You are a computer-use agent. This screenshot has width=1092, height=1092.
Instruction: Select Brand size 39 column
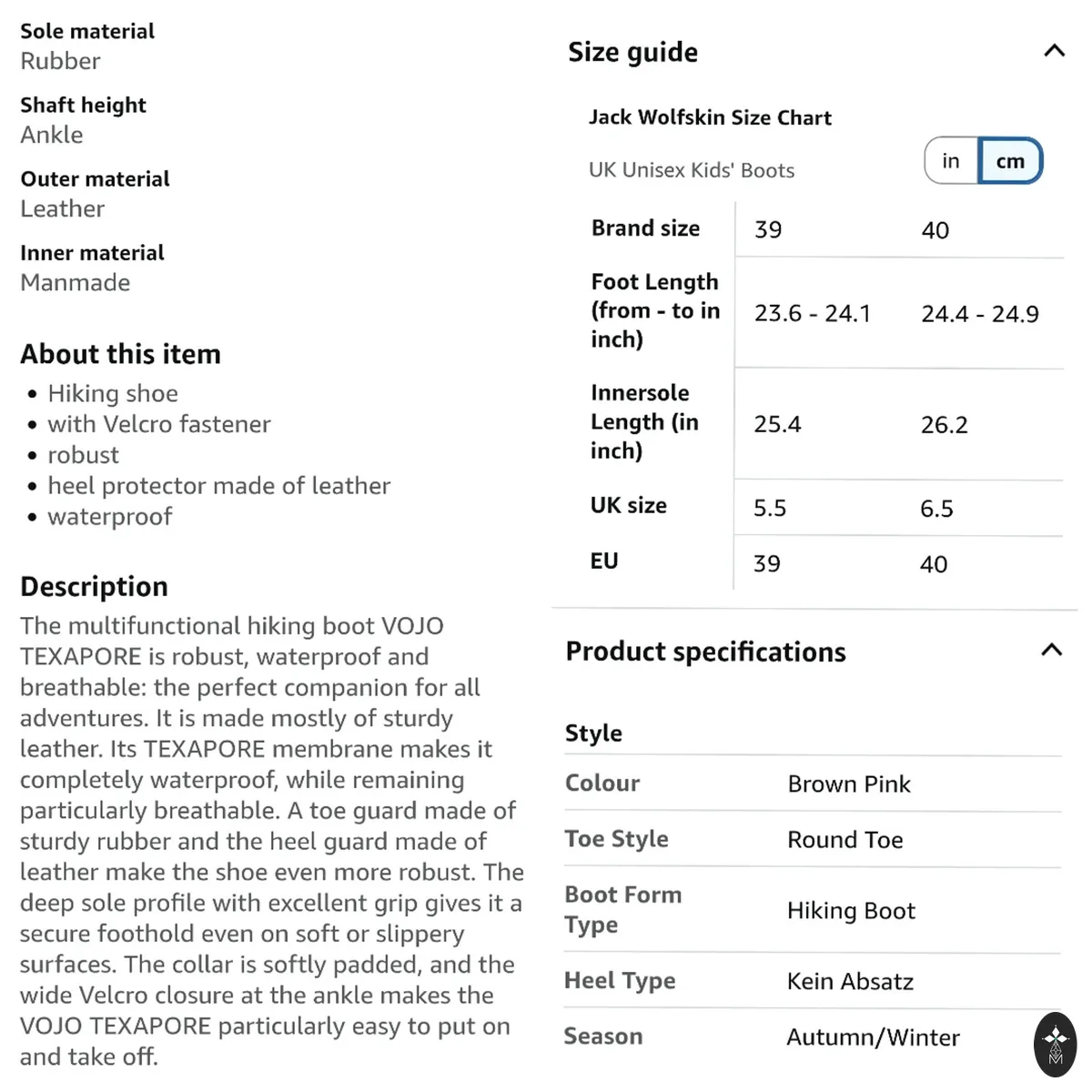(x=768, y=229)
